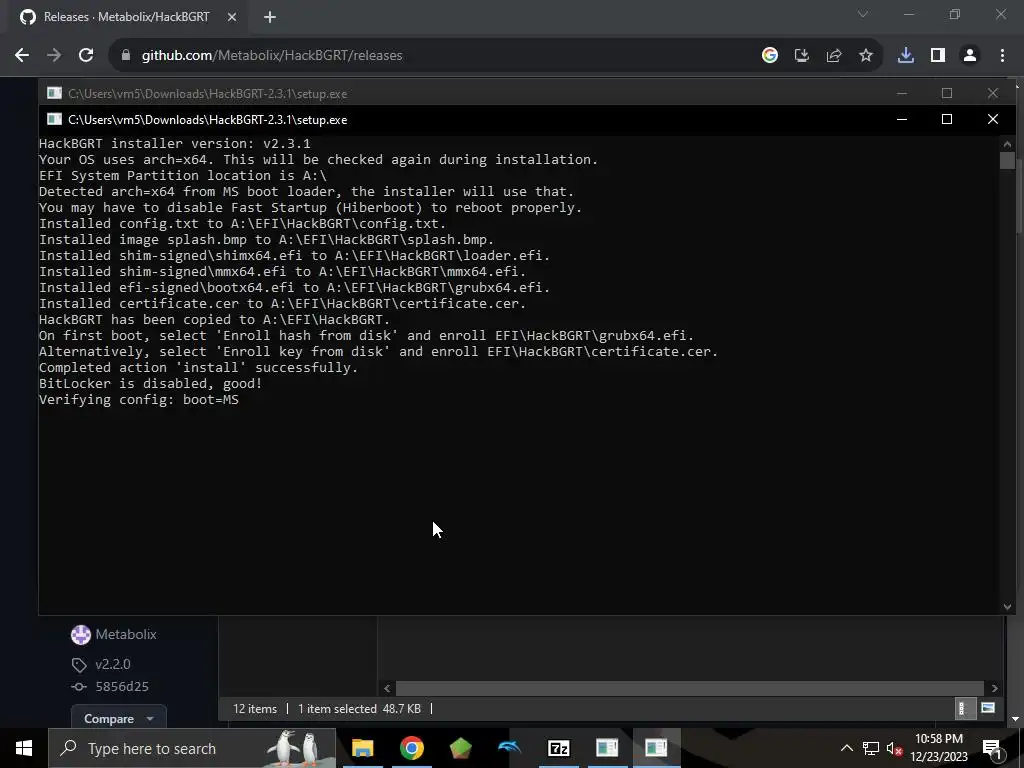Image resolution: width=1024 pixels, height=768 pixels.
Task: Click Explorer horizontal scrollbar left arrow
Action: click(x=387, y=688)
